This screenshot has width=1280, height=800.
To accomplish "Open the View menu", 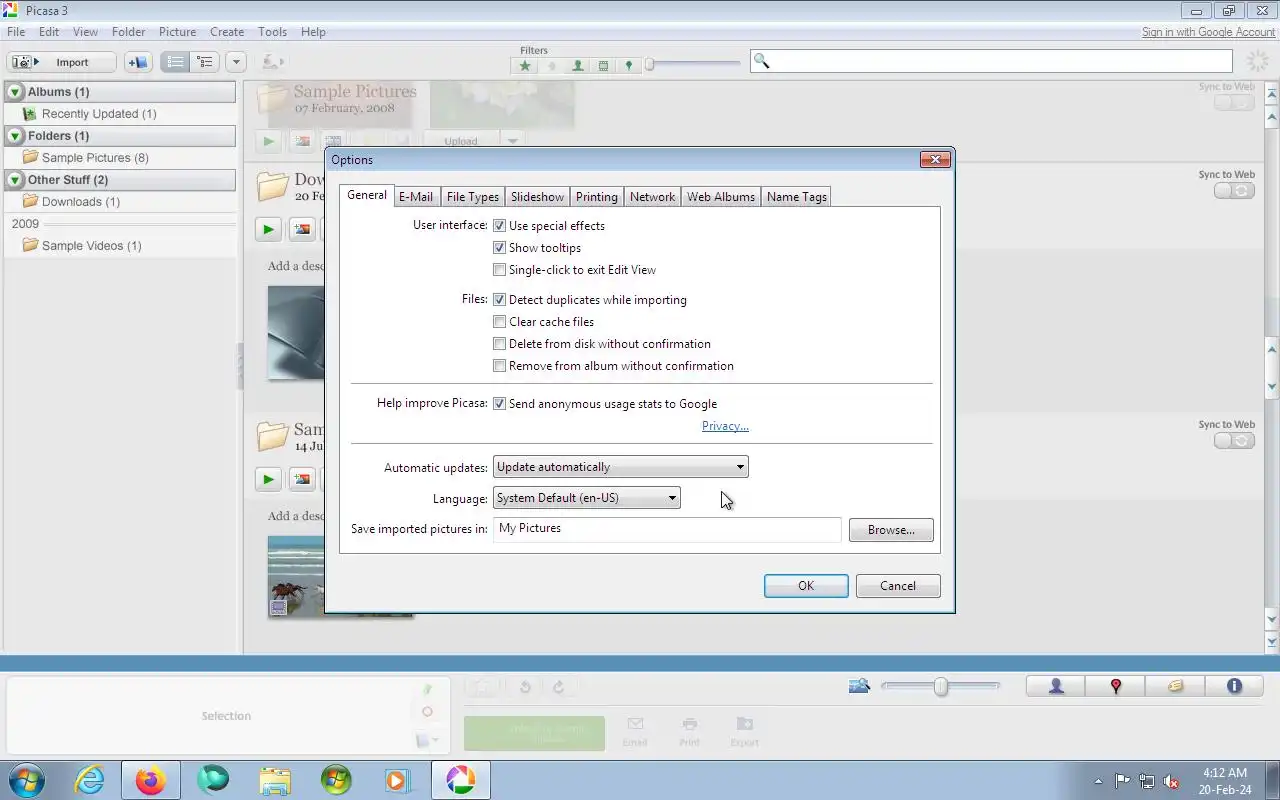I will [x=85, y=32].
